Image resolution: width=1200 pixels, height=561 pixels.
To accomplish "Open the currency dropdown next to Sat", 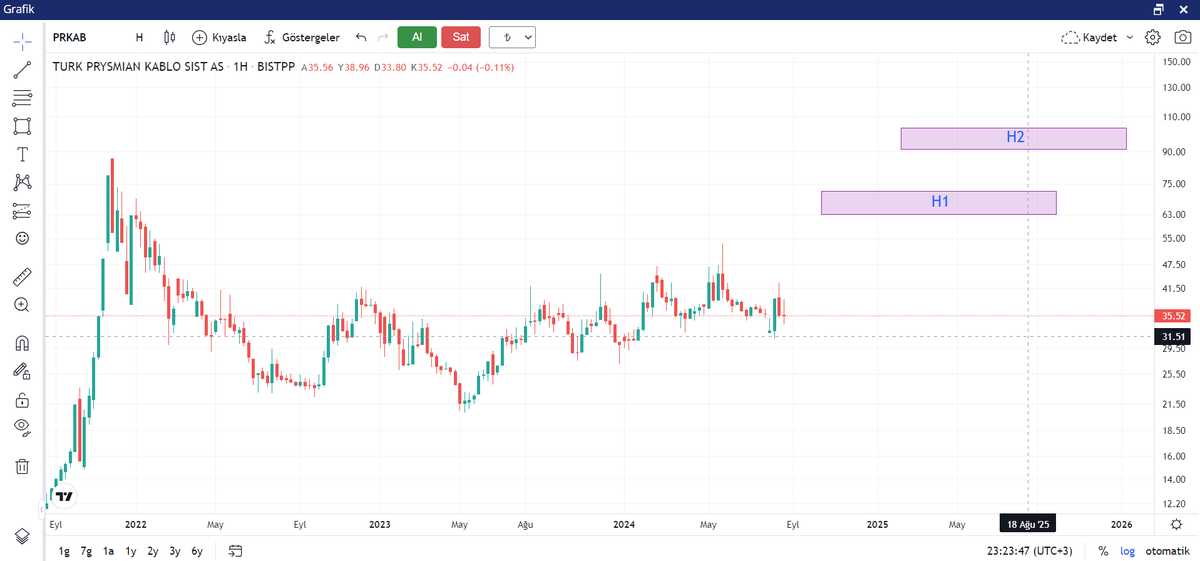I will pos(512,37).
